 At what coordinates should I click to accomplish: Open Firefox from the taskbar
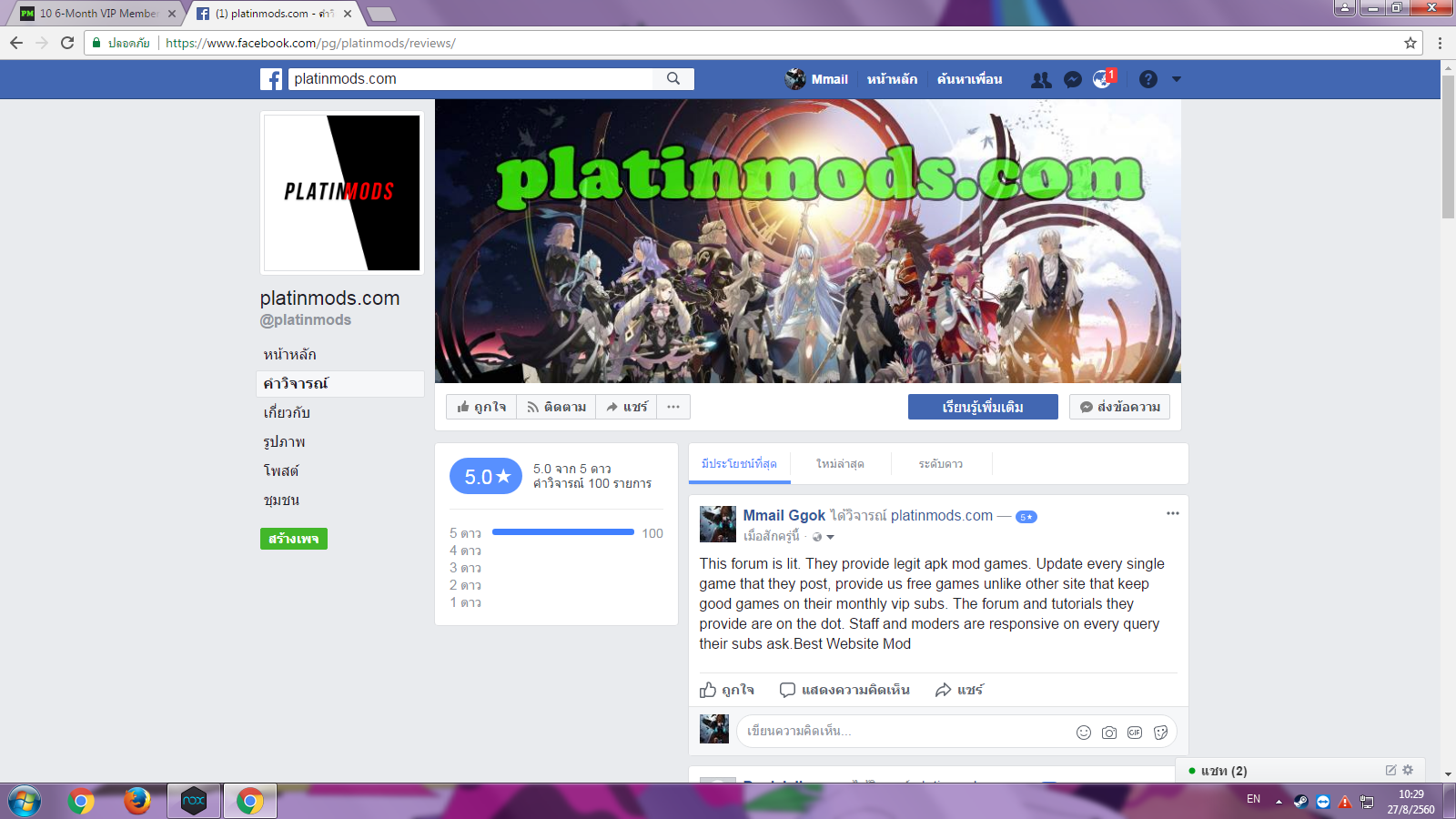click(x=137, y=801)
